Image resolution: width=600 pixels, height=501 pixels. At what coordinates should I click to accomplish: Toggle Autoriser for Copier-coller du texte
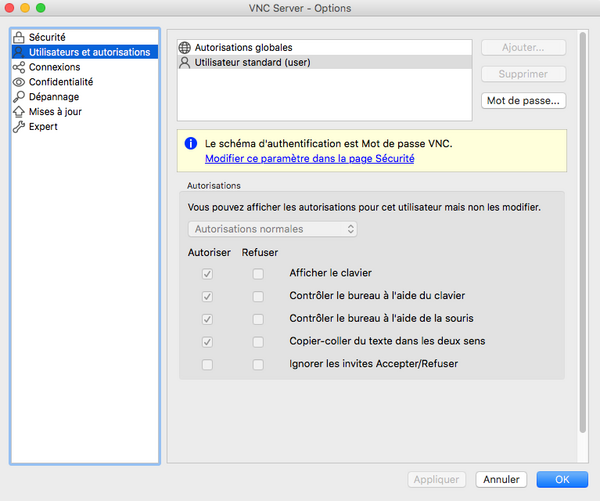[x=207, y=342]
